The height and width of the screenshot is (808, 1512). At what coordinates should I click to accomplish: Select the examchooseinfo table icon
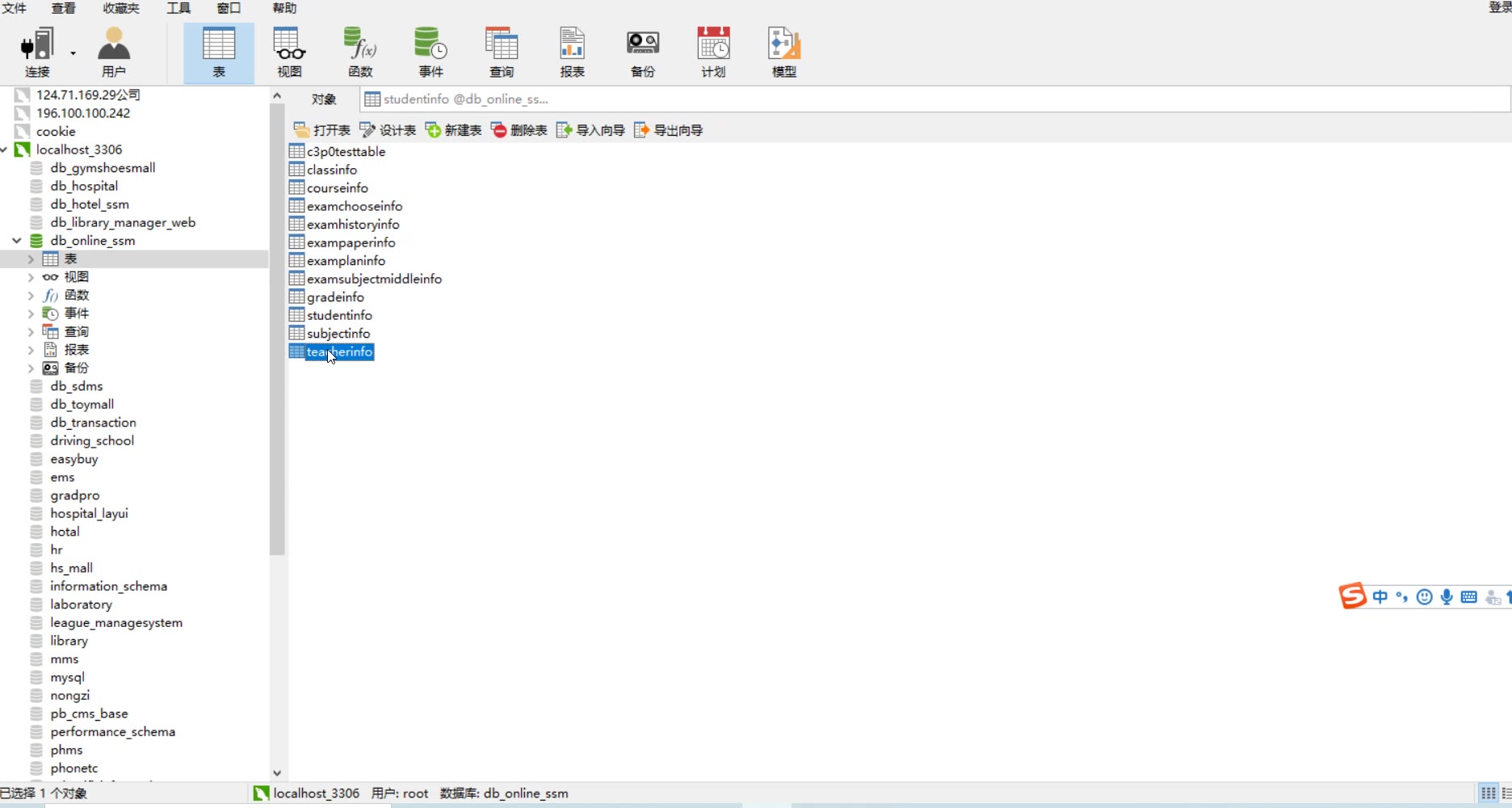tap(296, 206)
